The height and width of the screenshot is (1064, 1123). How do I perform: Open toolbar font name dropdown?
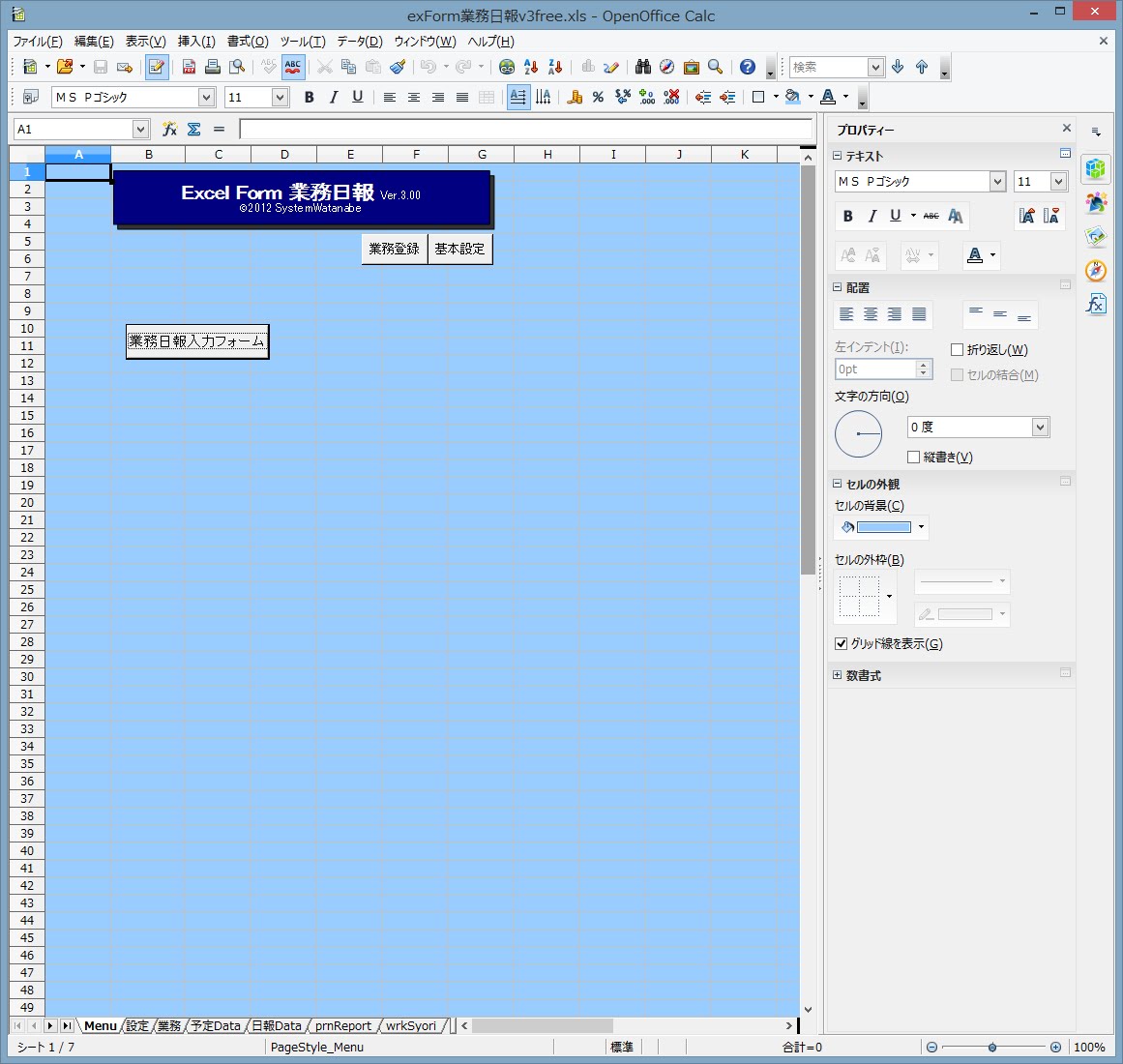(x=206, y=98)
